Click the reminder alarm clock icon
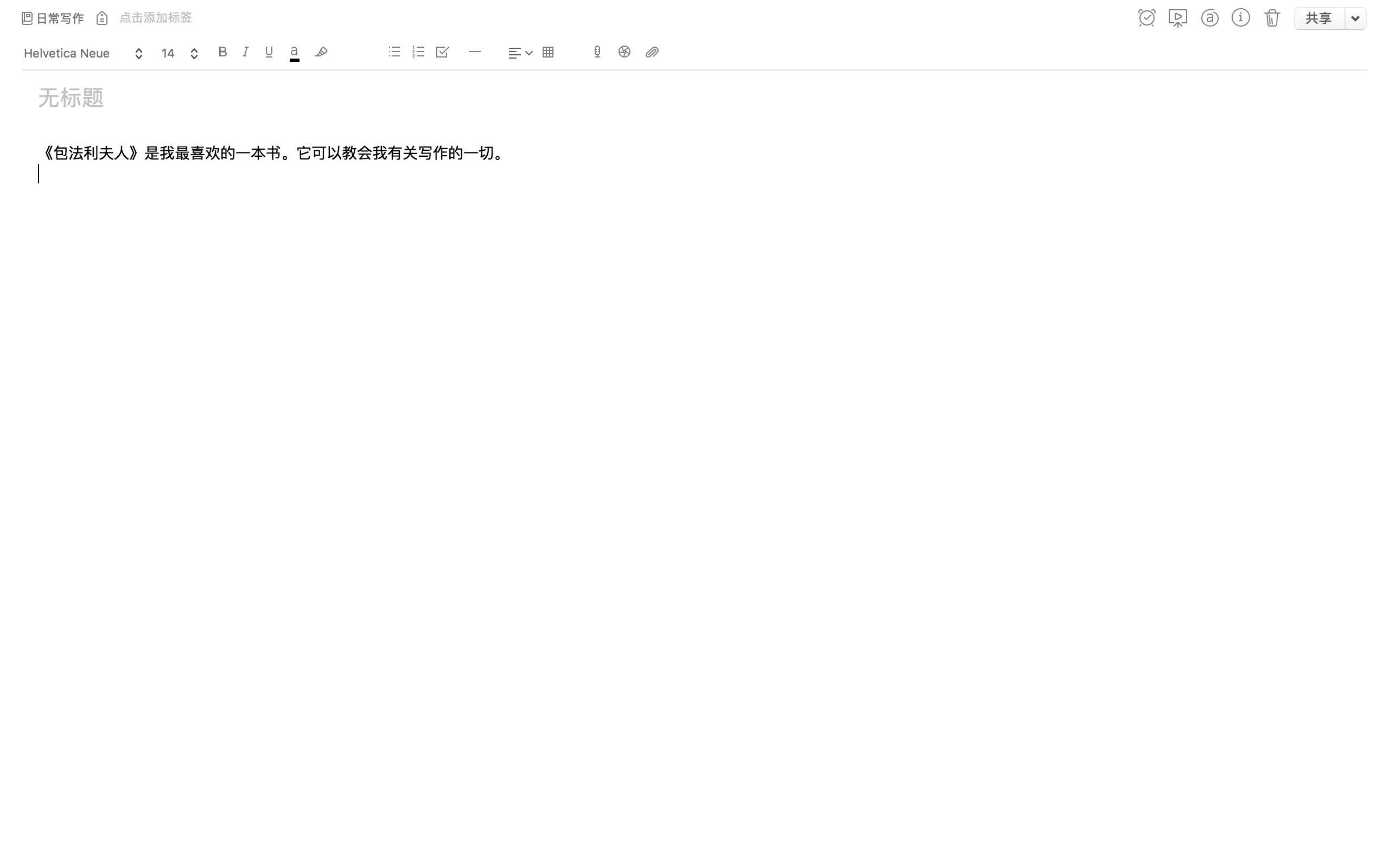The height and width of the screenshot is (868, 1389). click(x=1146, y=18)
